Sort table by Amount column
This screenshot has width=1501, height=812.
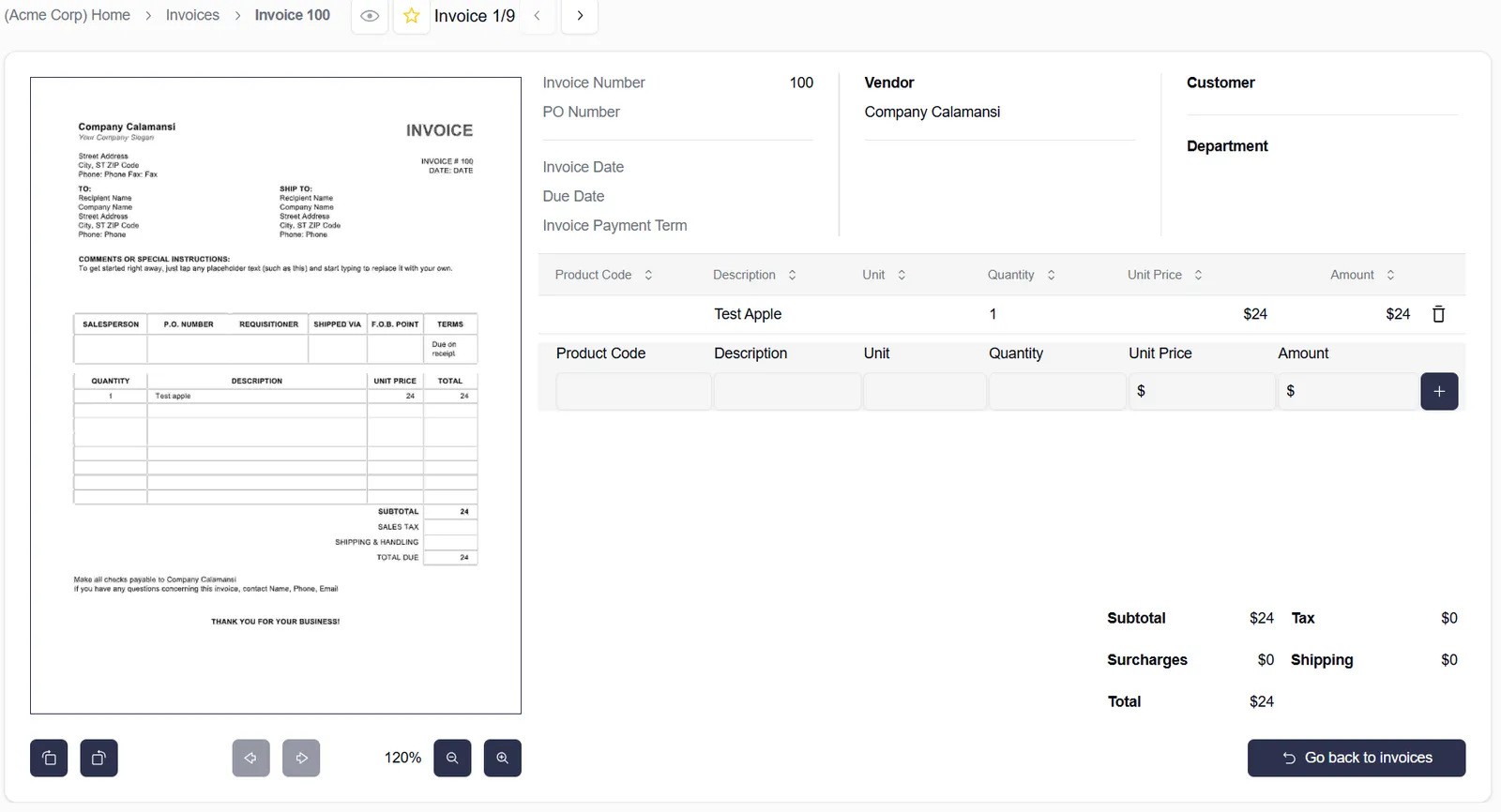click(1362, 275)
